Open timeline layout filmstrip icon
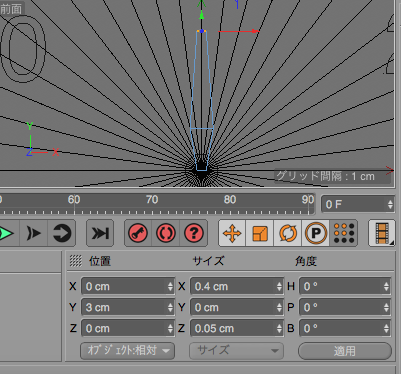The image size is (401, 374). (382, 233)
